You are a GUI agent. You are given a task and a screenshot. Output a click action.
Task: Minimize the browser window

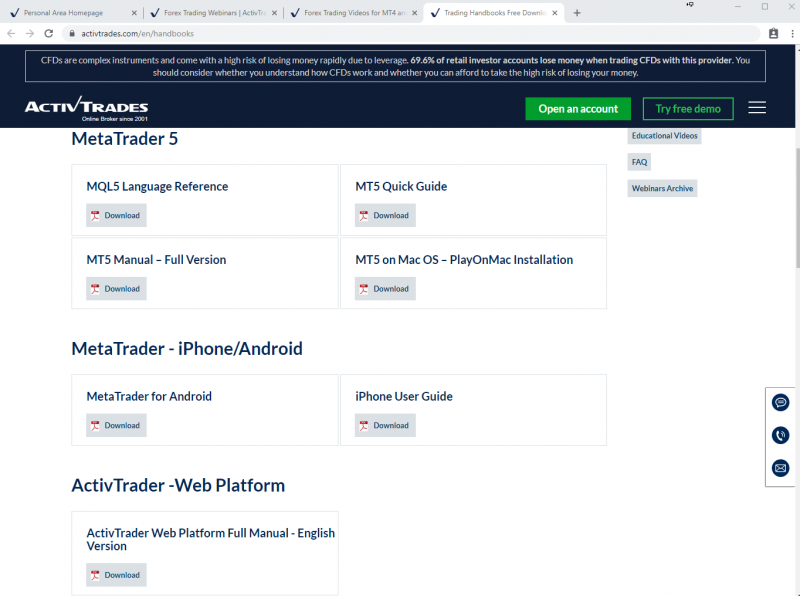tap(737, 7)
